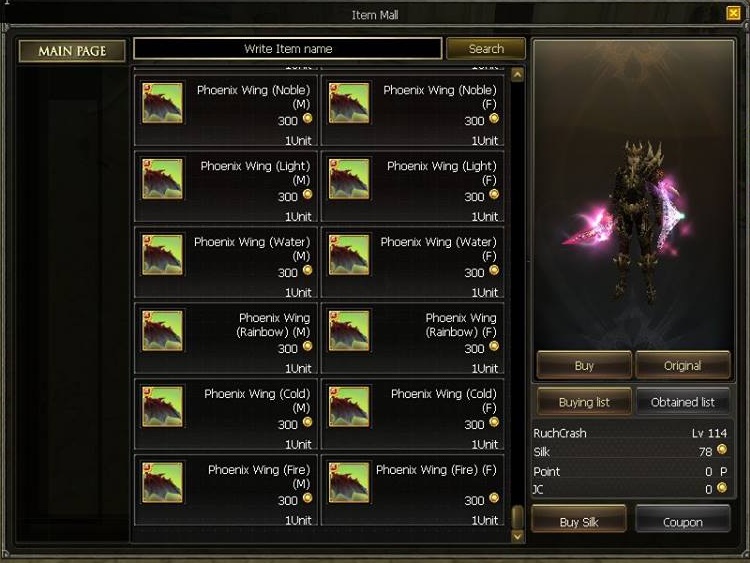Choose Phoenix Wing (Water) (F) icon
750x563 pixels.
349,254
